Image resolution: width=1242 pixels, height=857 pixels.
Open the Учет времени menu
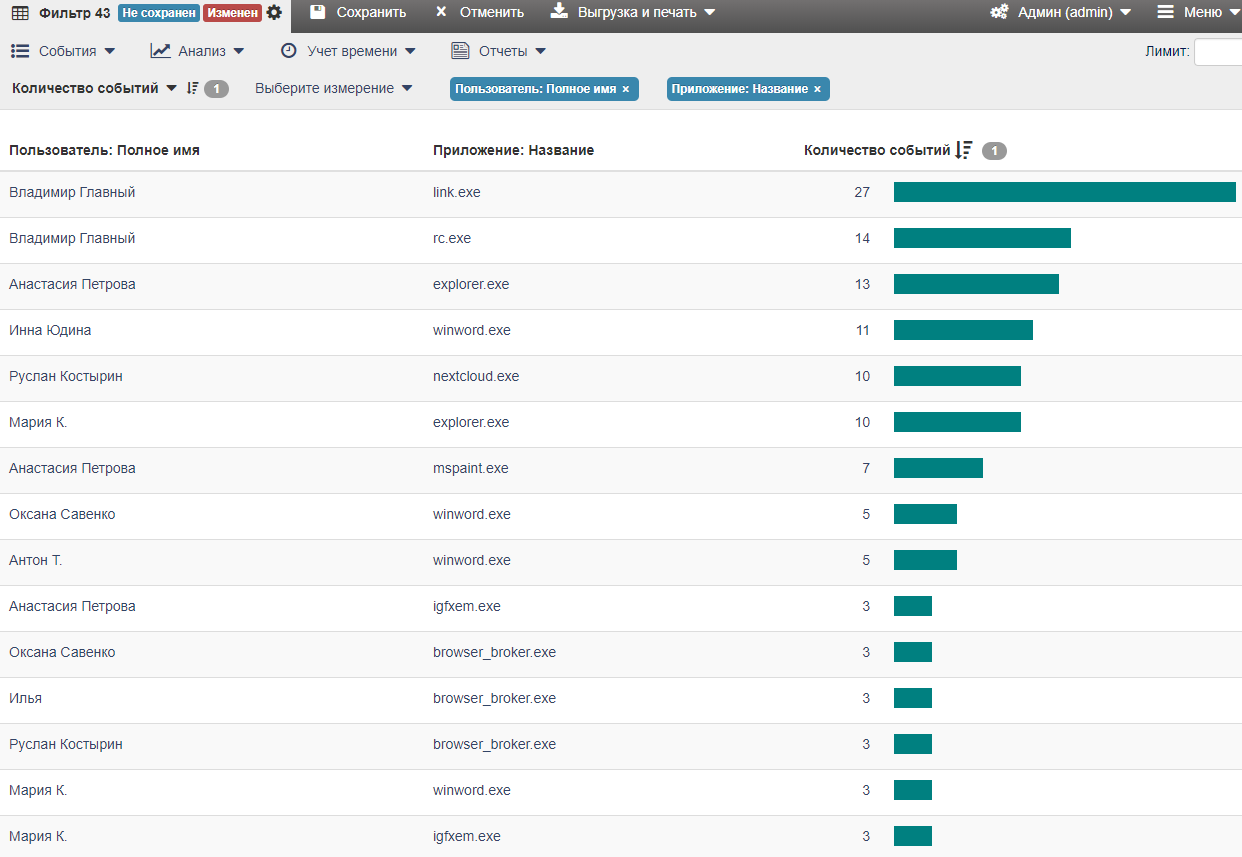[348, 51]
